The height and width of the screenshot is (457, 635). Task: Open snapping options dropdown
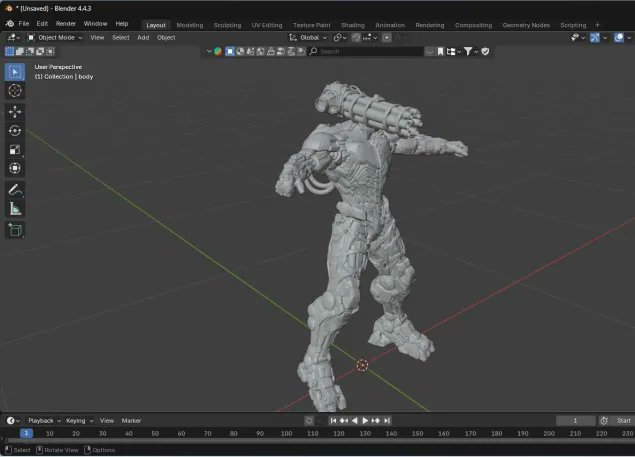coord(371,38)
